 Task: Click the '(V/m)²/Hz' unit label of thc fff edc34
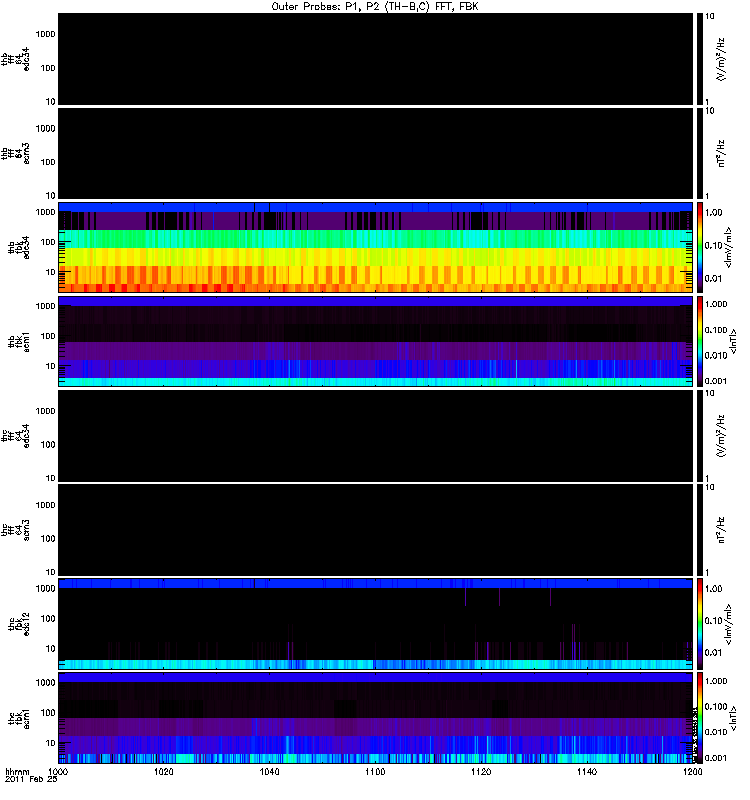coord(721,436)
